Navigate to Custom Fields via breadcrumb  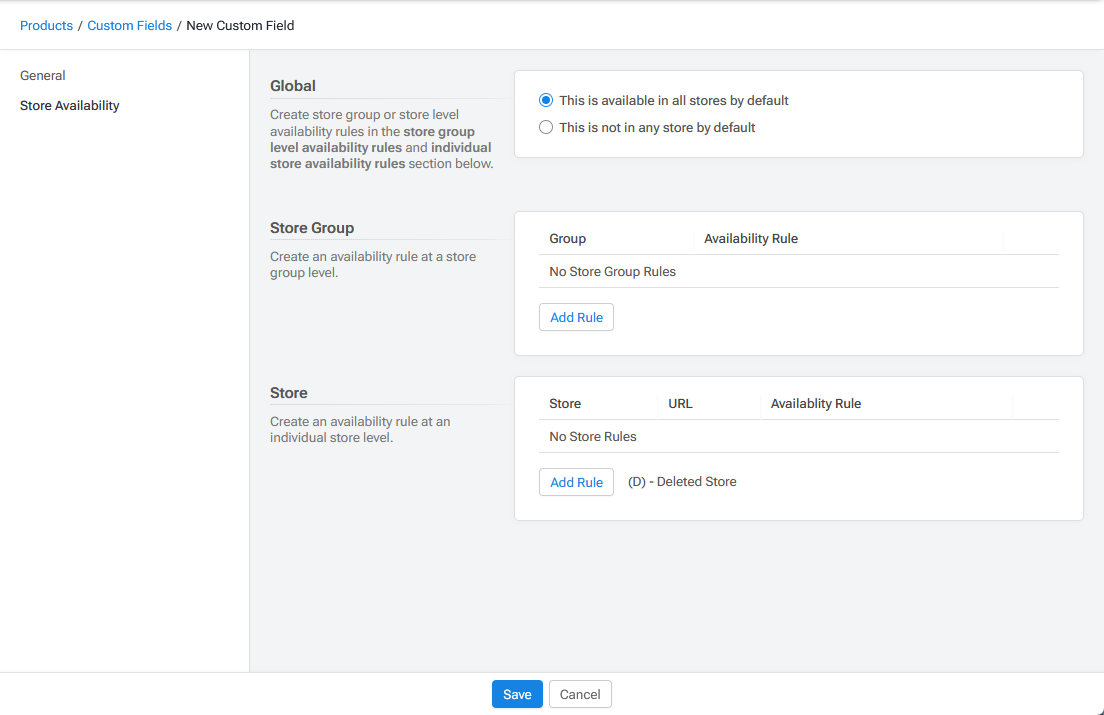pyautogui.click(x=129, y=25)
